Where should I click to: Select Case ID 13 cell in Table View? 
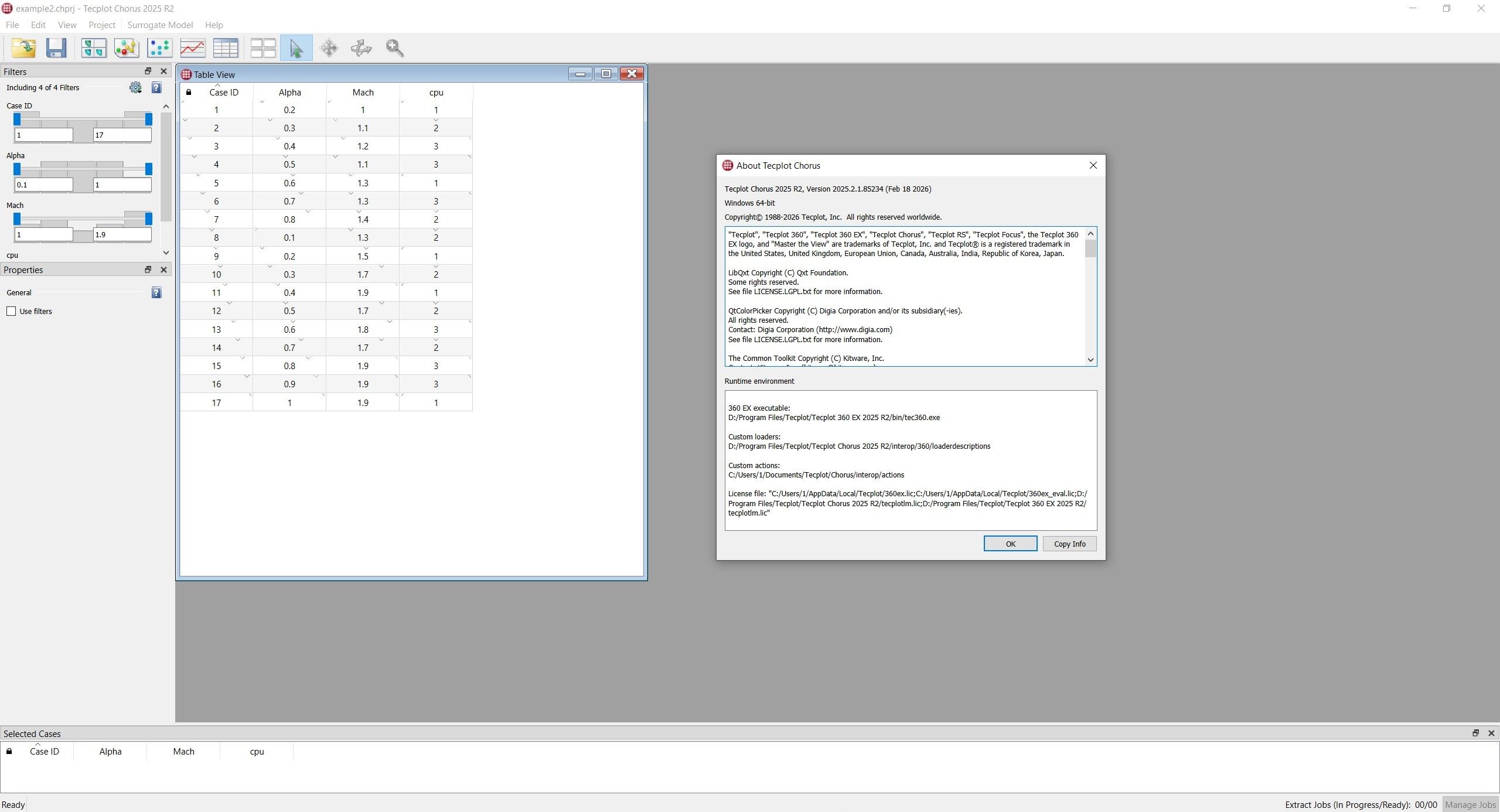[216, 329]
